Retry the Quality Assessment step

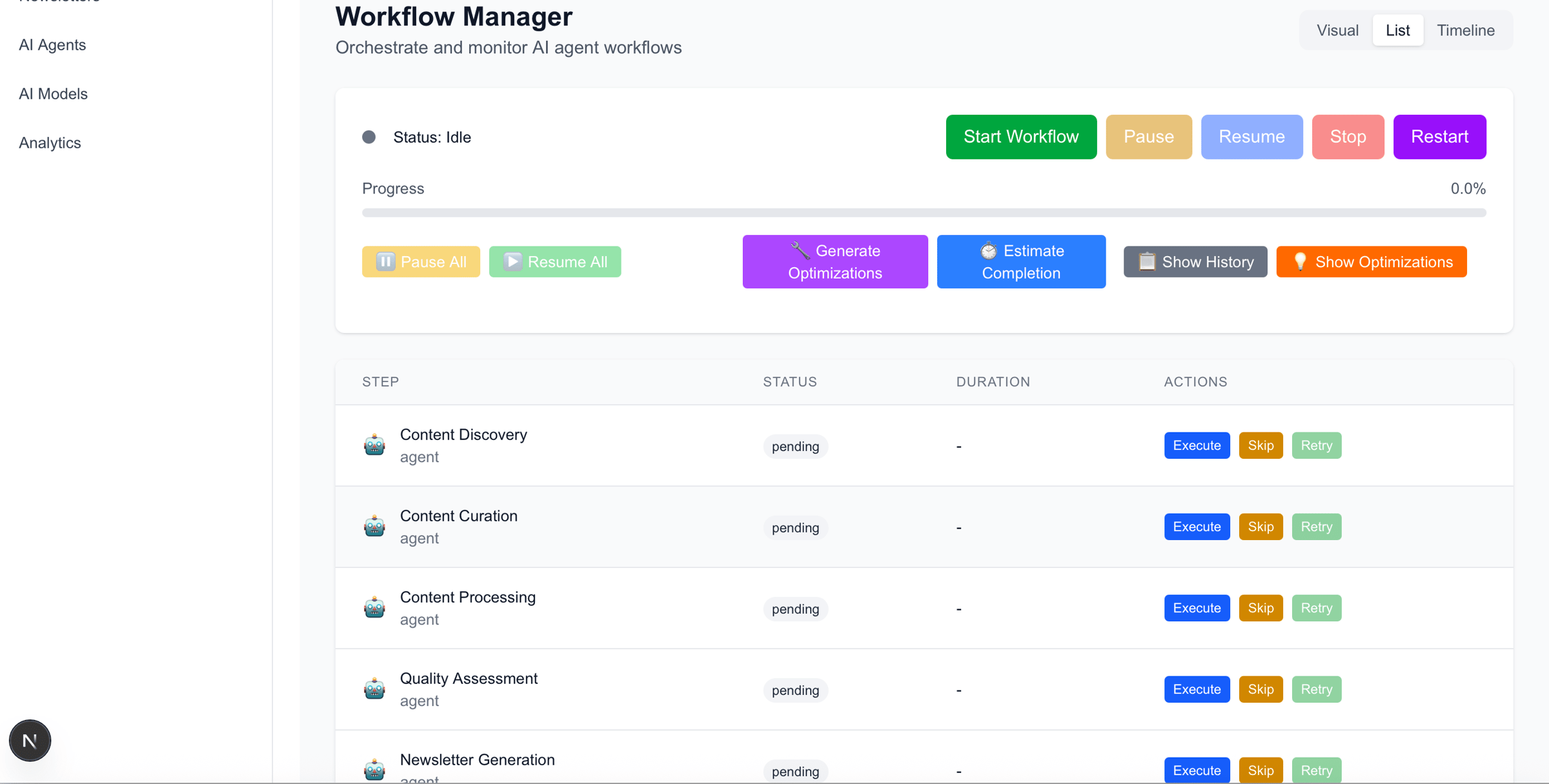coord(1316,689)
